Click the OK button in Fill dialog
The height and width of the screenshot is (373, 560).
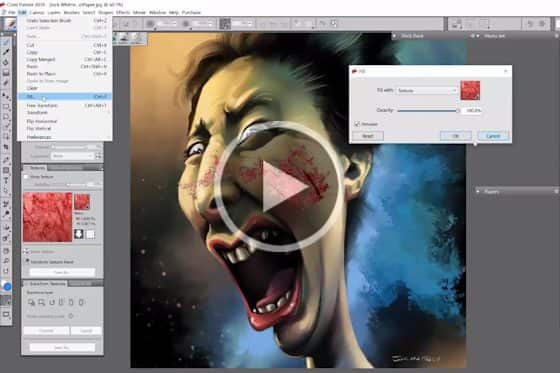click(x=456, y=136)
